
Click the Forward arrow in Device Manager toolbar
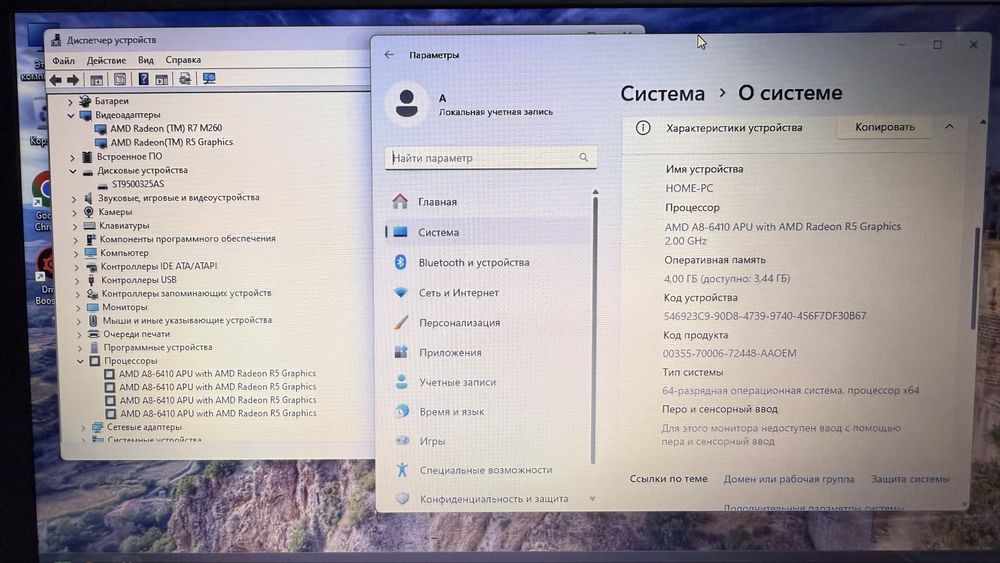(73, 80)
